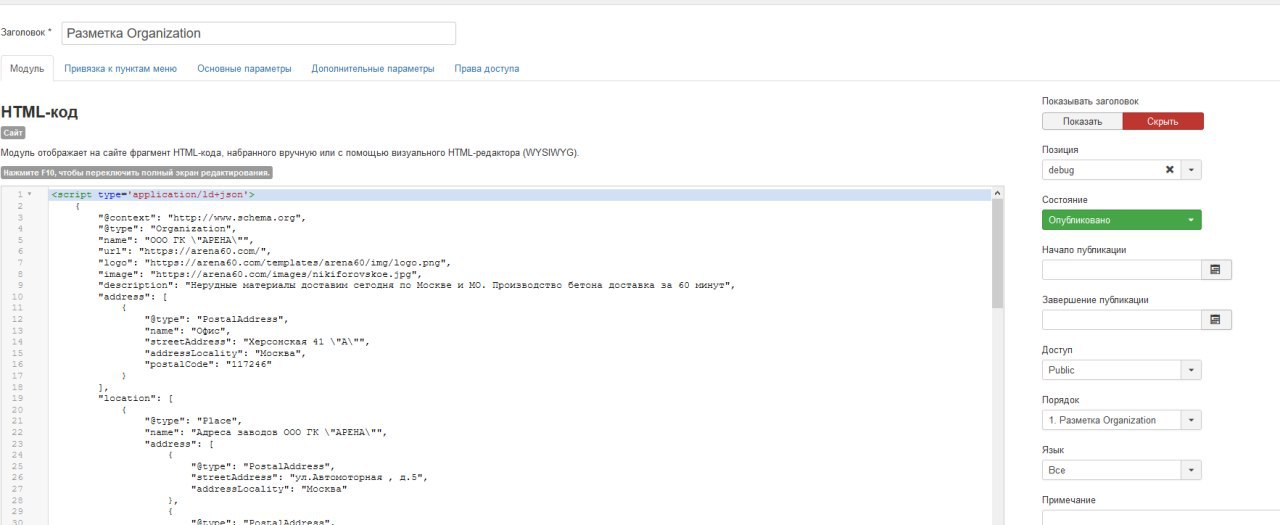This screenshot has height=525, width=1280.
Task: Click the script tag on line 1
Action: (152, 194)
